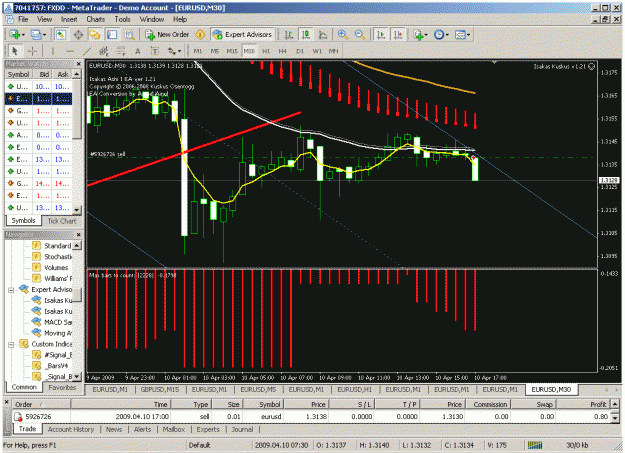Switch the chart to line chart style

click(323, 35)
